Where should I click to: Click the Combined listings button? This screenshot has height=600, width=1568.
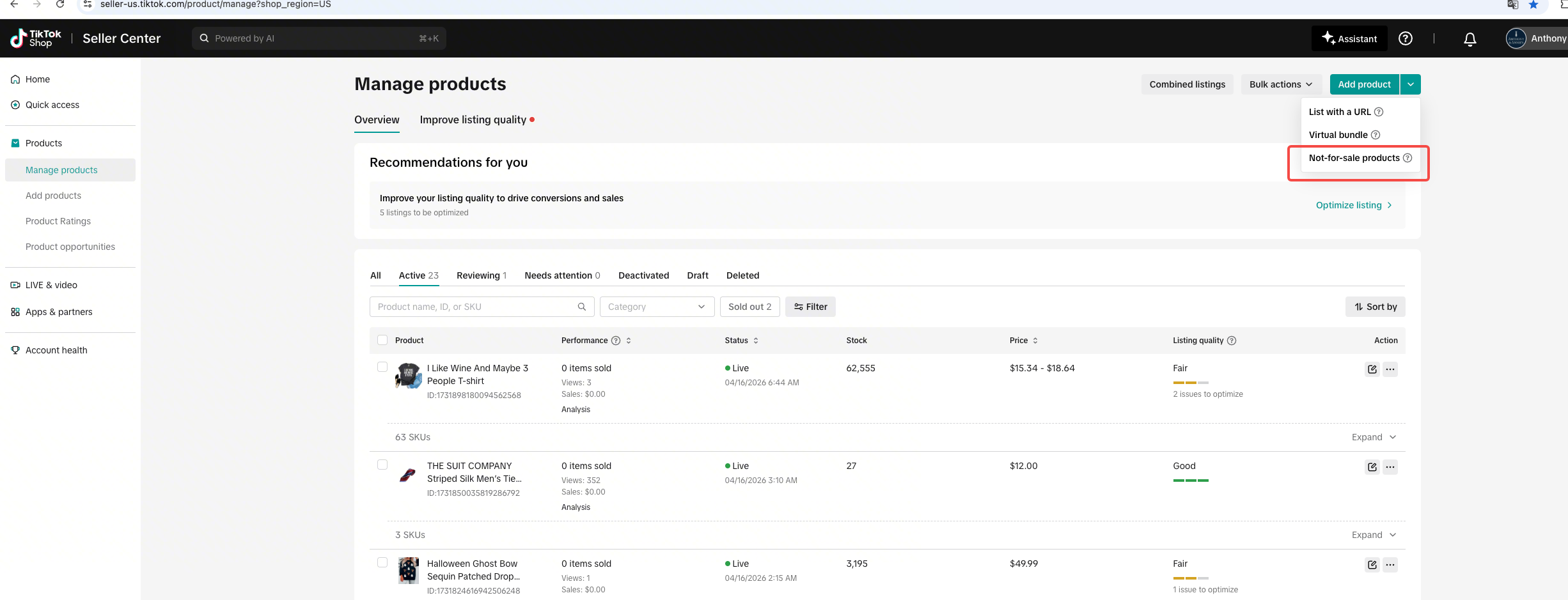(x=1188, y=84)
